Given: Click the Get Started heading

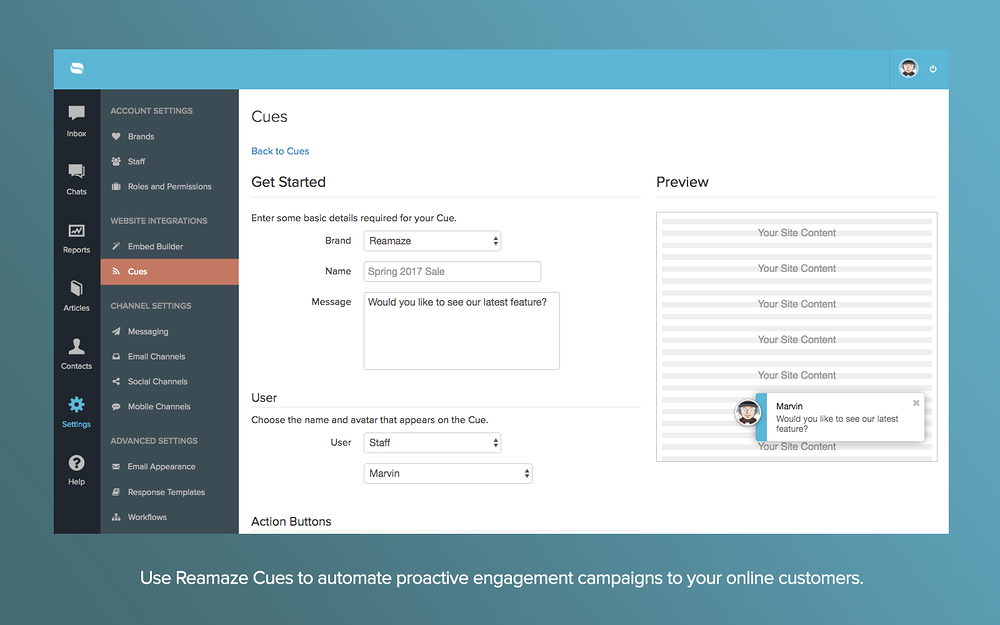Looking at the screenshot, I should pyautogui.click(x=288, y=182).
